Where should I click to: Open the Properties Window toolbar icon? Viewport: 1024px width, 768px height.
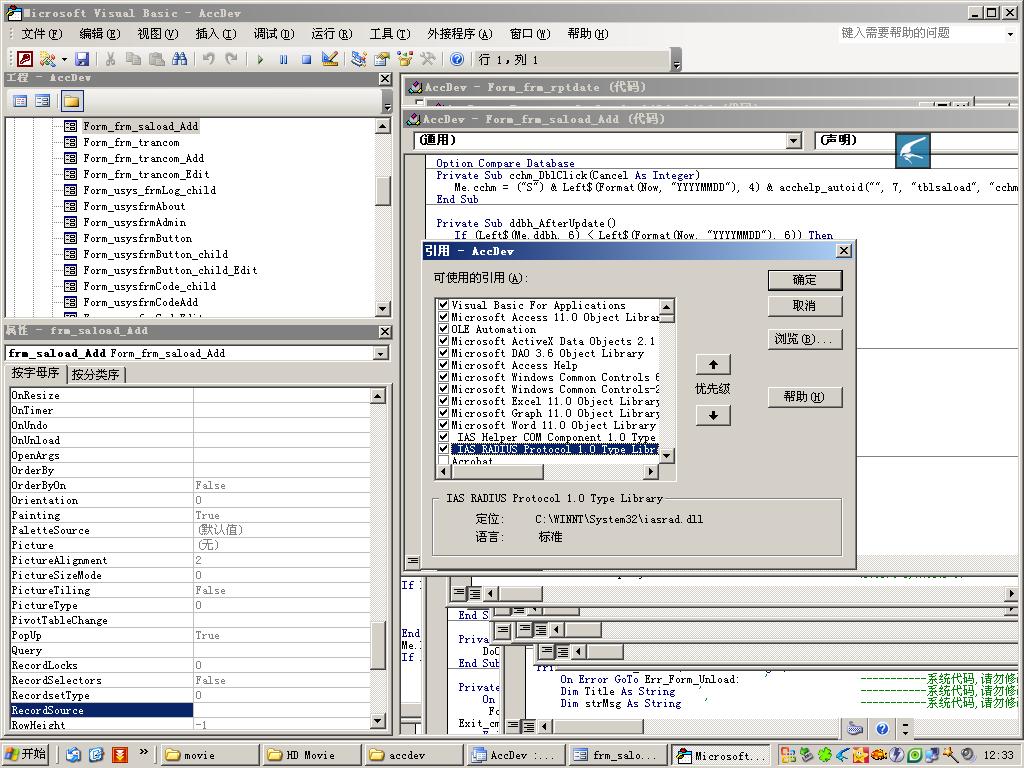coord(381,59)
